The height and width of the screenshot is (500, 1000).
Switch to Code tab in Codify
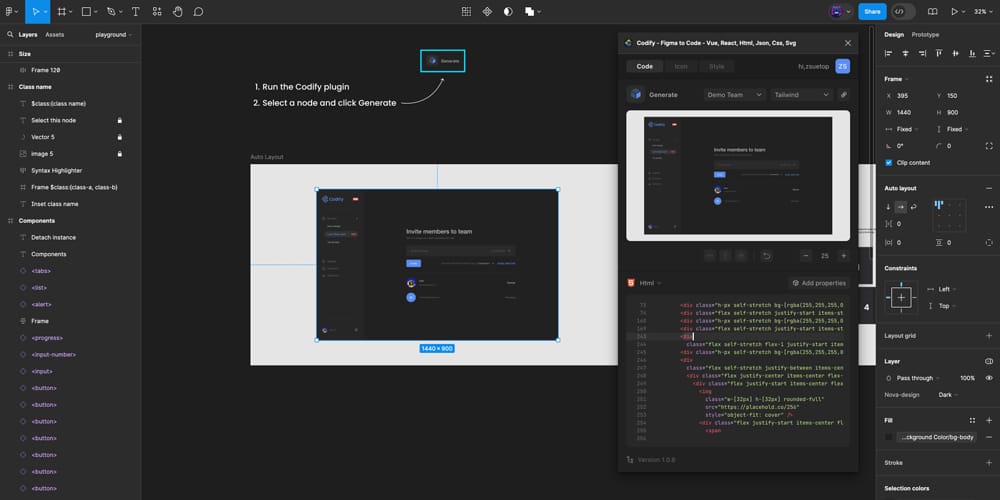point(645,66)
